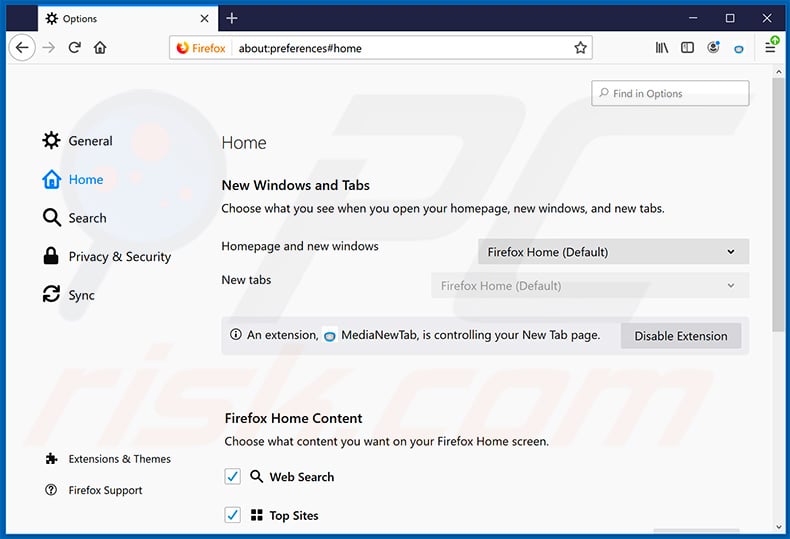Screen dimensions: 790x539
Task: Expand the Homepage and new windows dropdown
Action: (x=612, y=252)
